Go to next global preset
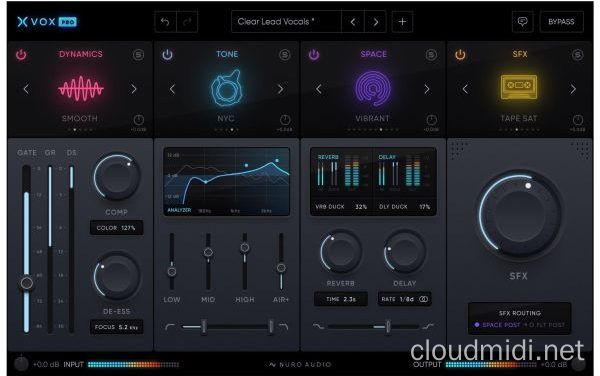Image resolution: width=600 pixels, height=376 pixels. 375,22
